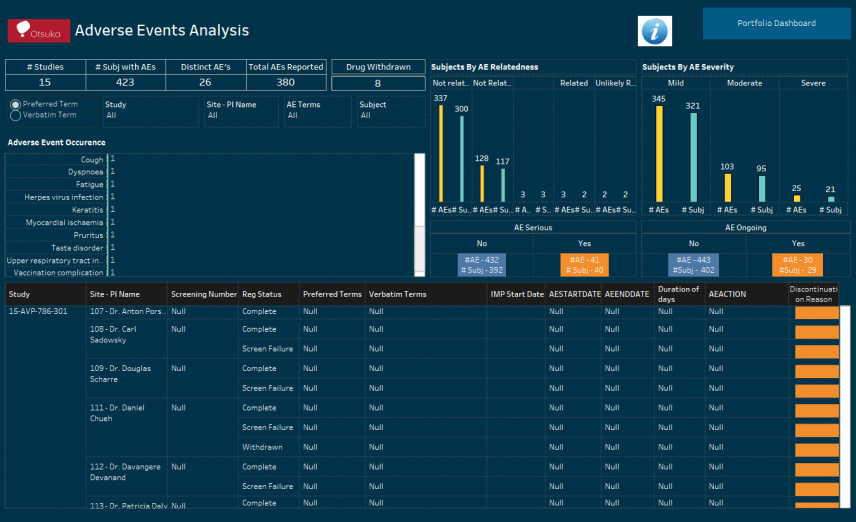This screenshot has height=522, width=856.
Task: Select the Herpes virus infection row
Action: (63, 197)
